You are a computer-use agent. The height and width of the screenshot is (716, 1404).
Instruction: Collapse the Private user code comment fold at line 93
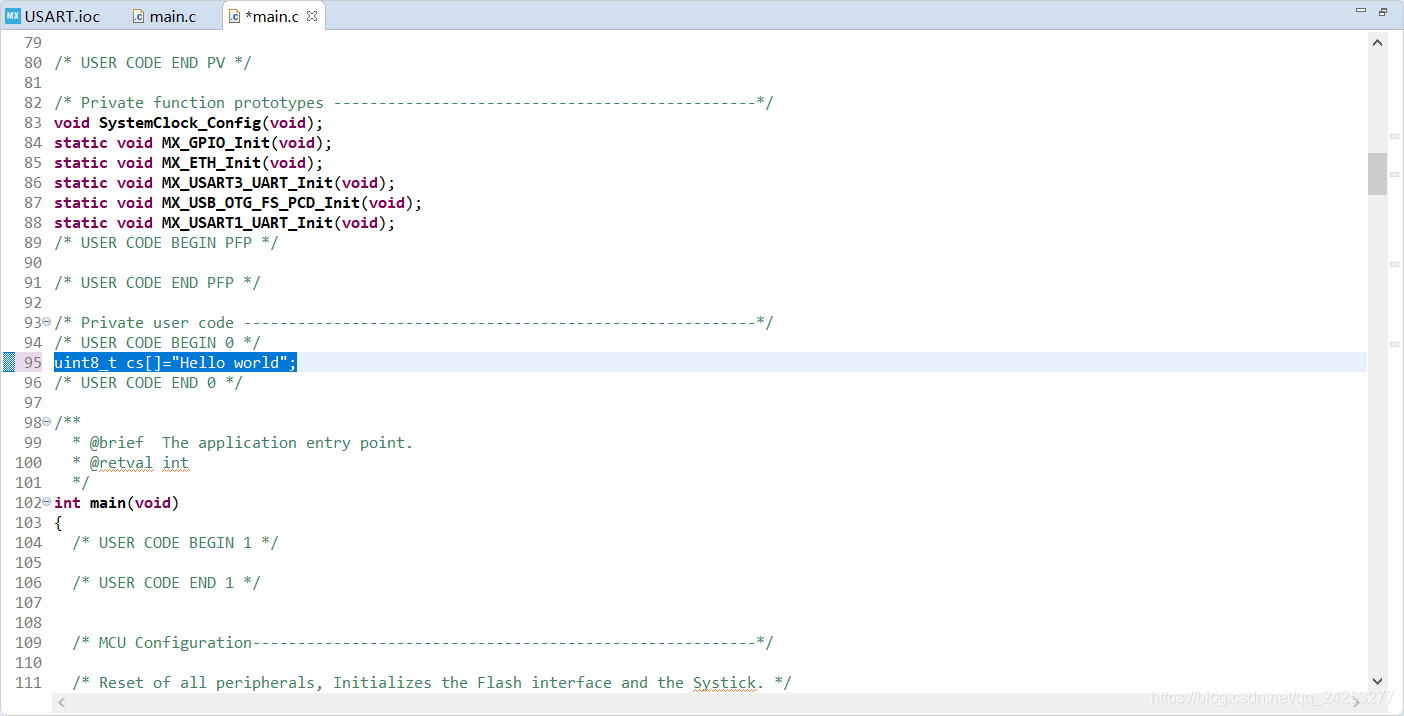(x=47, y=322)
